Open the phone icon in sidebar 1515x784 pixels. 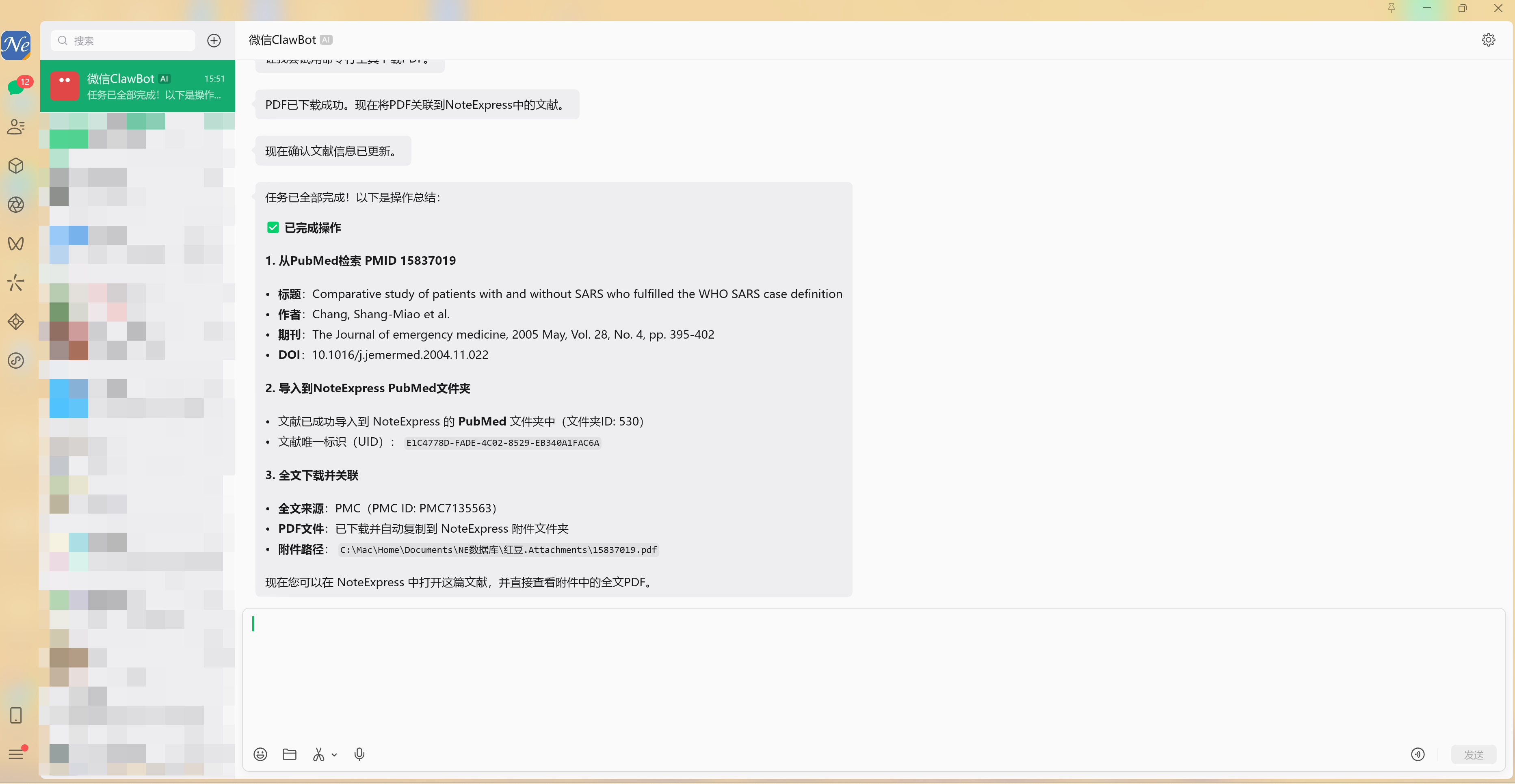point(16,715)
